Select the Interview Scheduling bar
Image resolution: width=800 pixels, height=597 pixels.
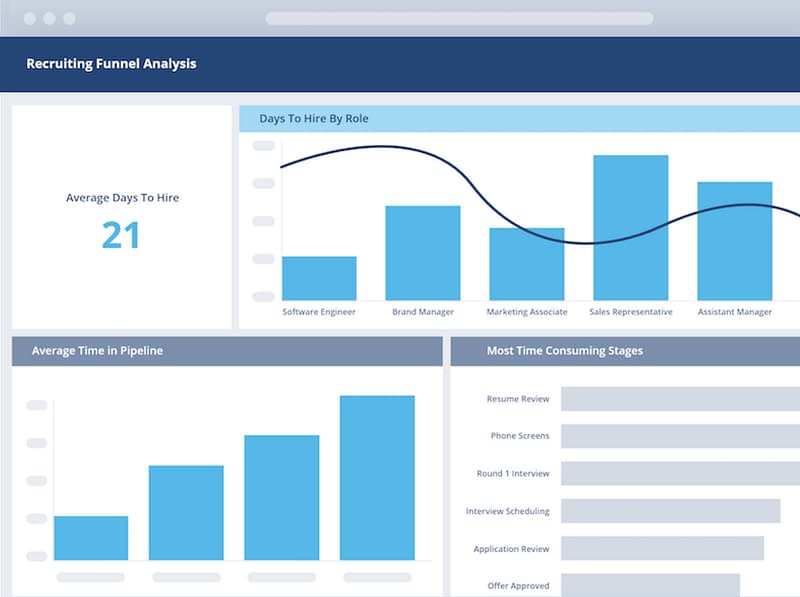click(670, 511)
